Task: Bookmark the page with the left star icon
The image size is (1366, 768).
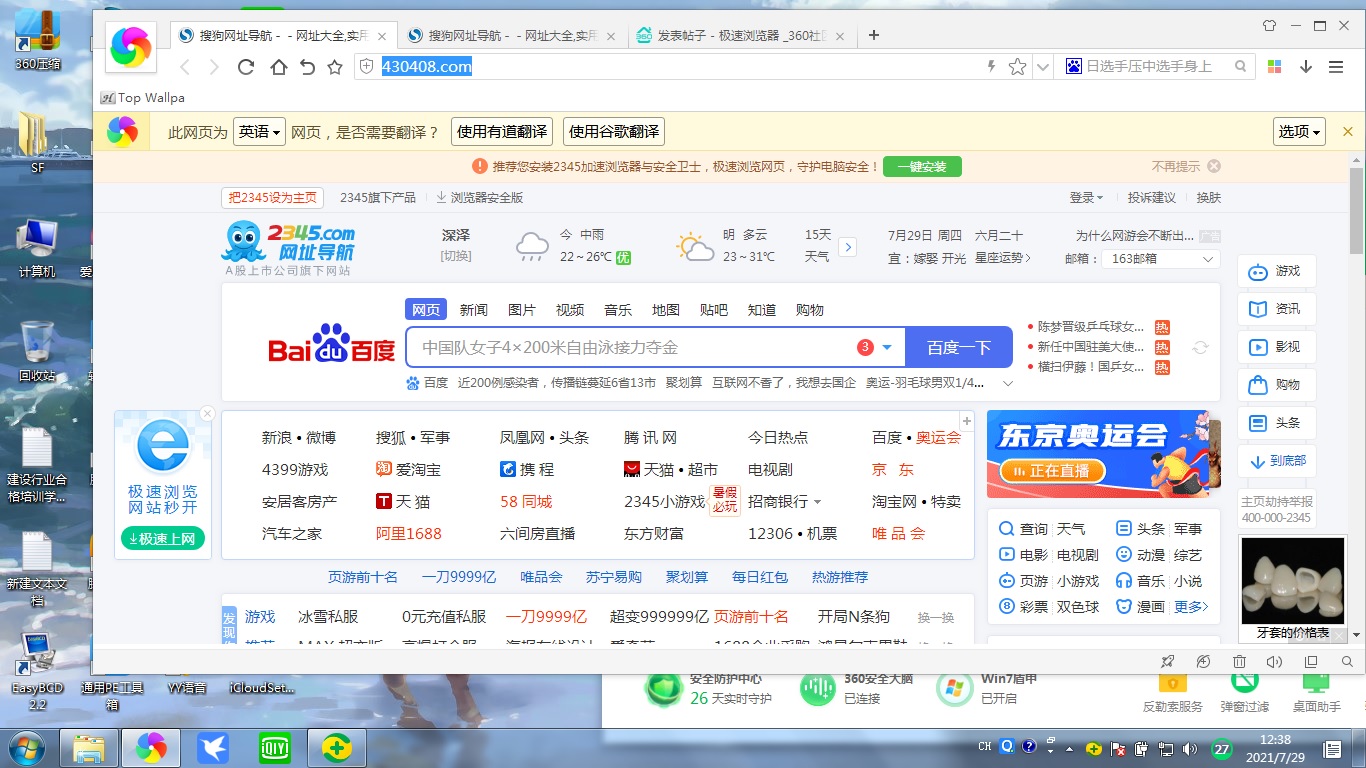Action: (x=335, y=67)
